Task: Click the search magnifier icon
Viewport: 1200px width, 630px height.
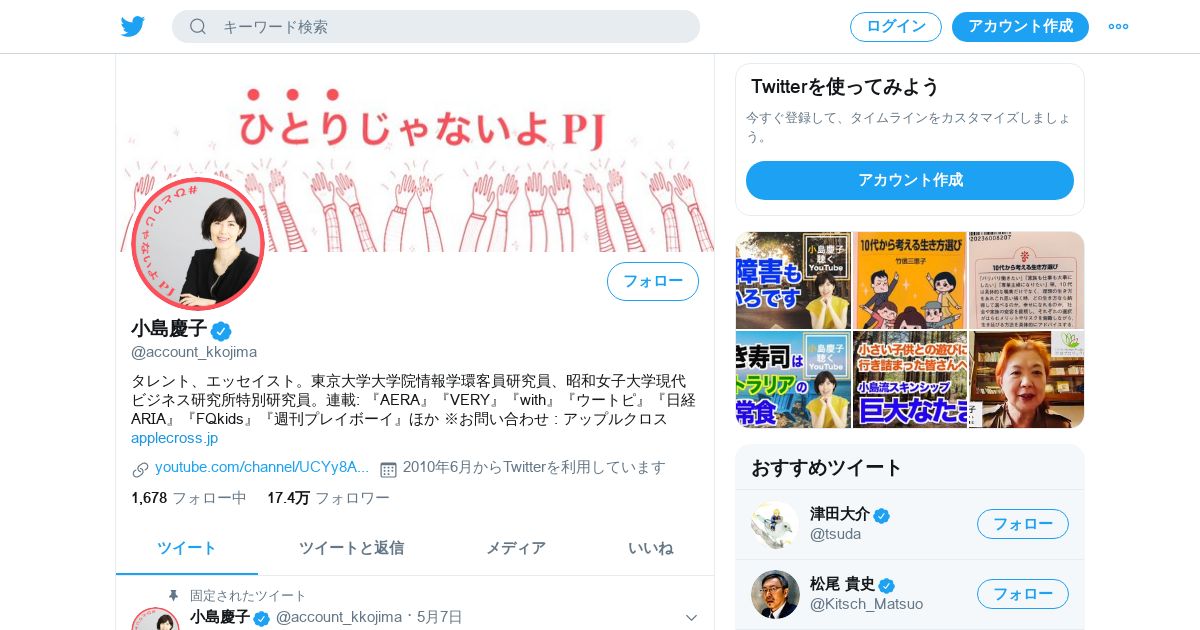Action: click(198, 27)
